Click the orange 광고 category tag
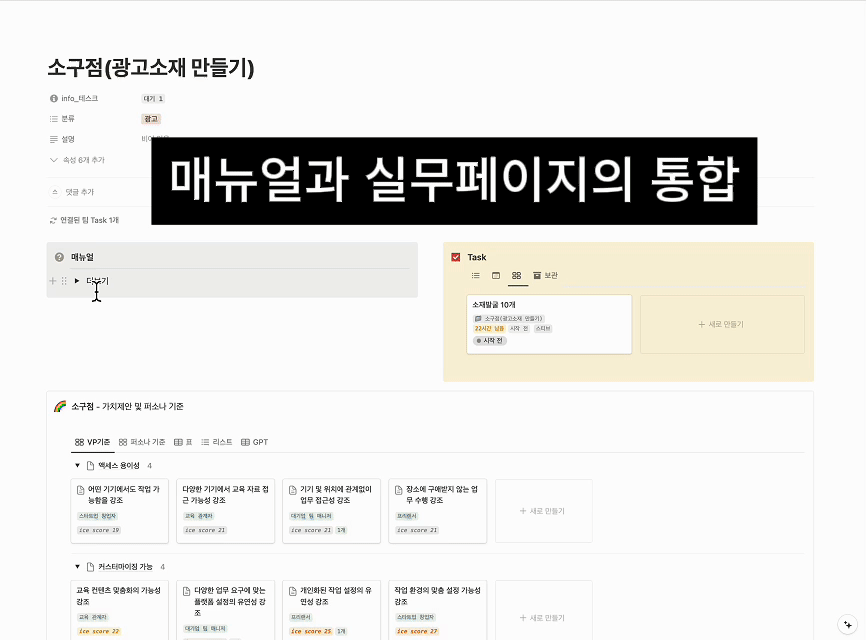Viewport: 866px width, 640px height. pos(152,118)
